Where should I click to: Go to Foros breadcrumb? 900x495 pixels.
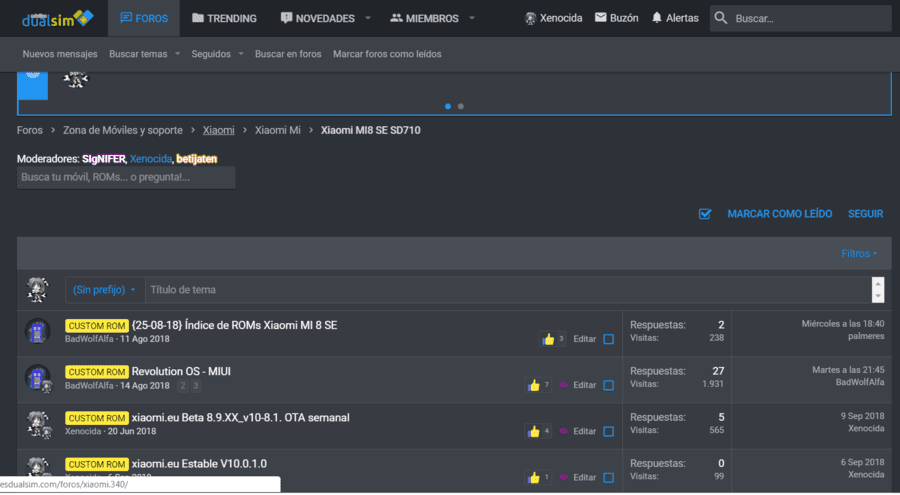coord(30,130)
